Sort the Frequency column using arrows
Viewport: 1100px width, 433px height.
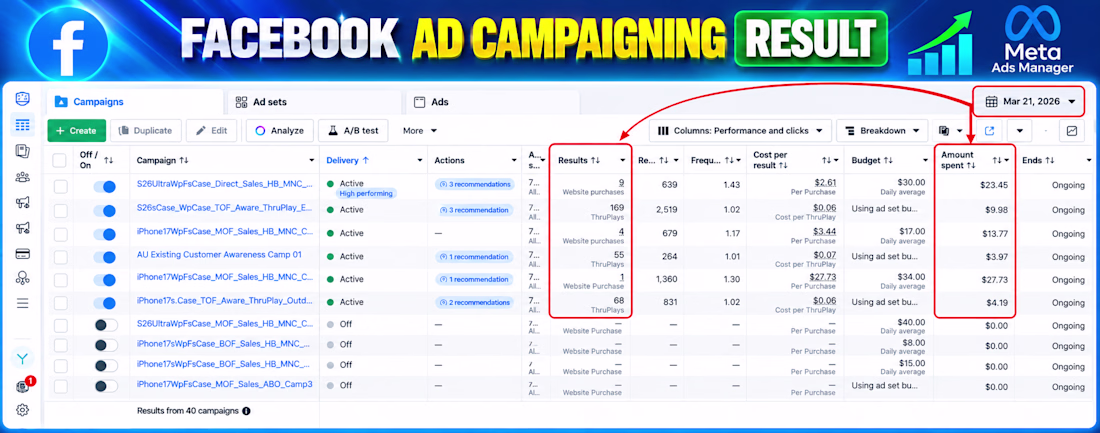(729, 160)
